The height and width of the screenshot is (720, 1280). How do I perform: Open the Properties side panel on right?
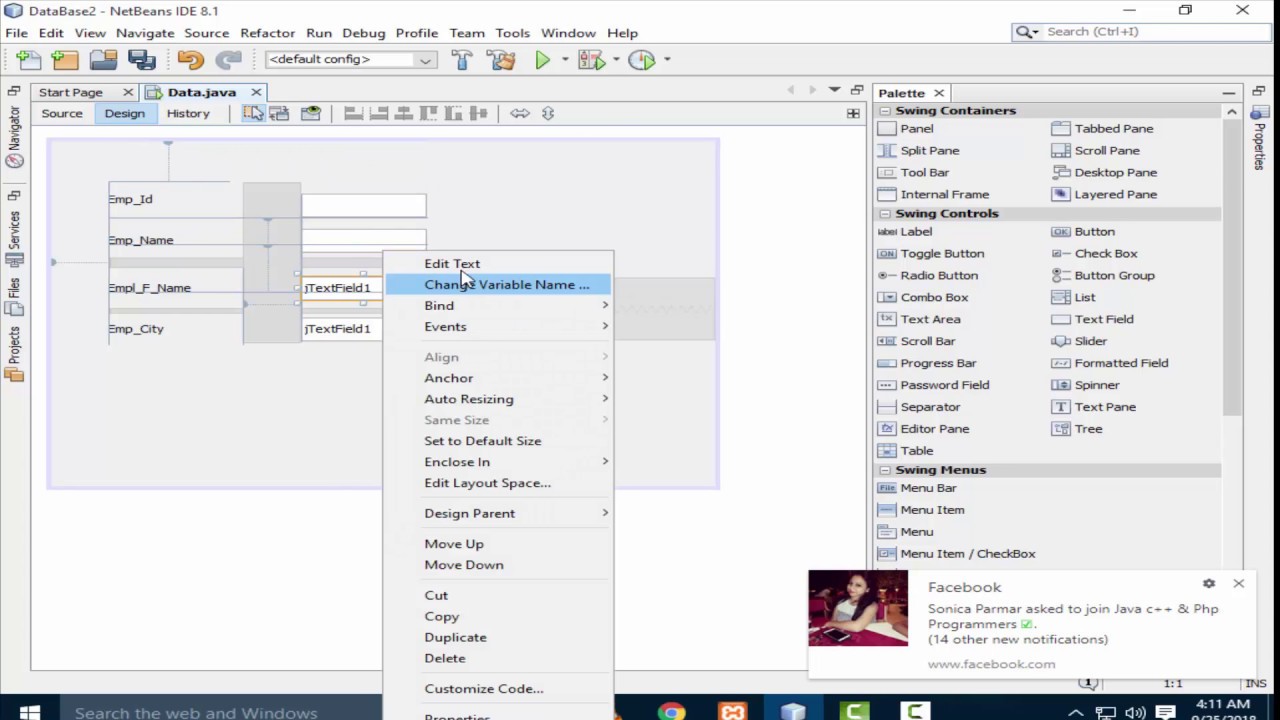(1260, 138)
